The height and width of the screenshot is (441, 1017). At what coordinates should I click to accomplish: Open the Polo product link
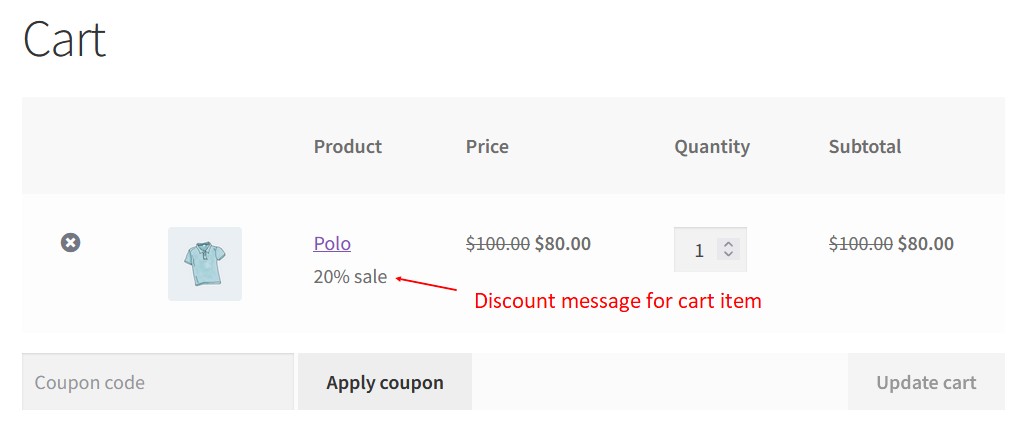[332, 244]
